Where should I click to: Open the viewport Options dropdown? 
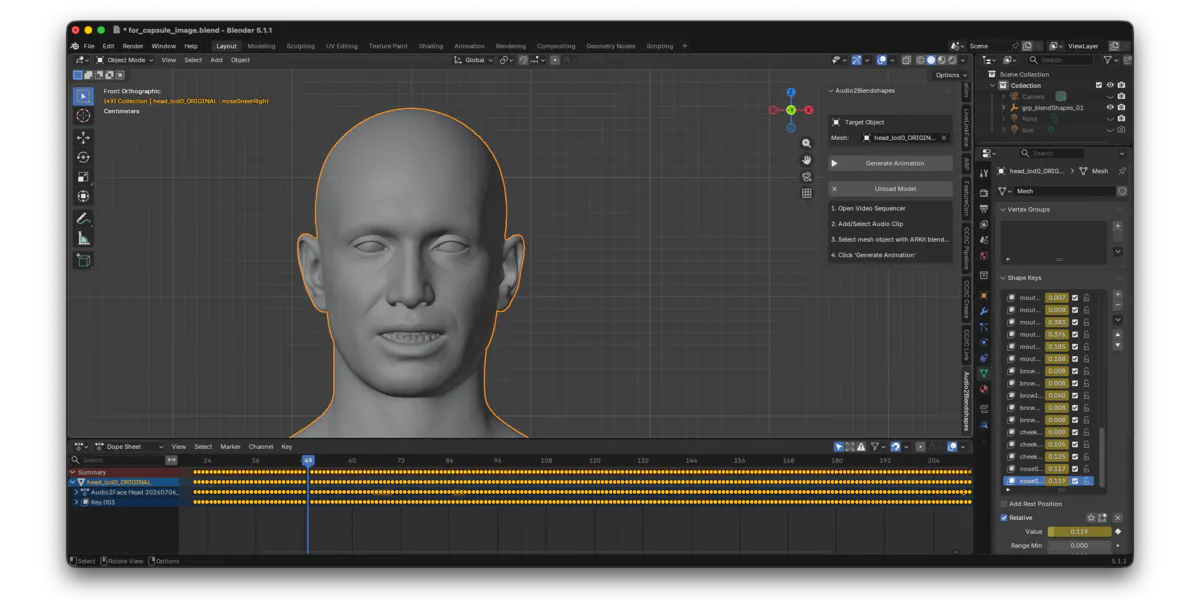[x=950, y=75]
